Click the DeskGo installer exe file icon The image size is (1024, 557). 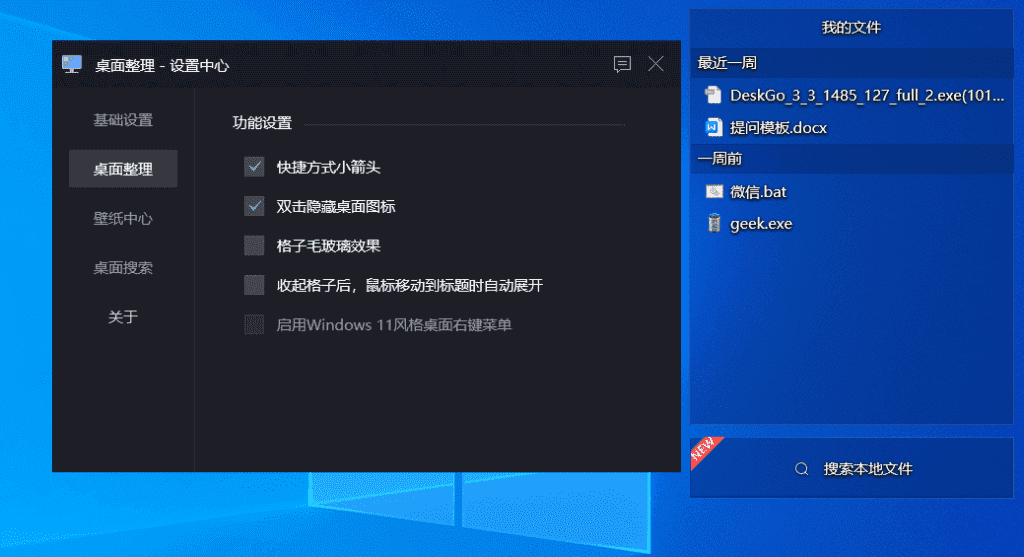pyautogui.click(x=713, y=95)
